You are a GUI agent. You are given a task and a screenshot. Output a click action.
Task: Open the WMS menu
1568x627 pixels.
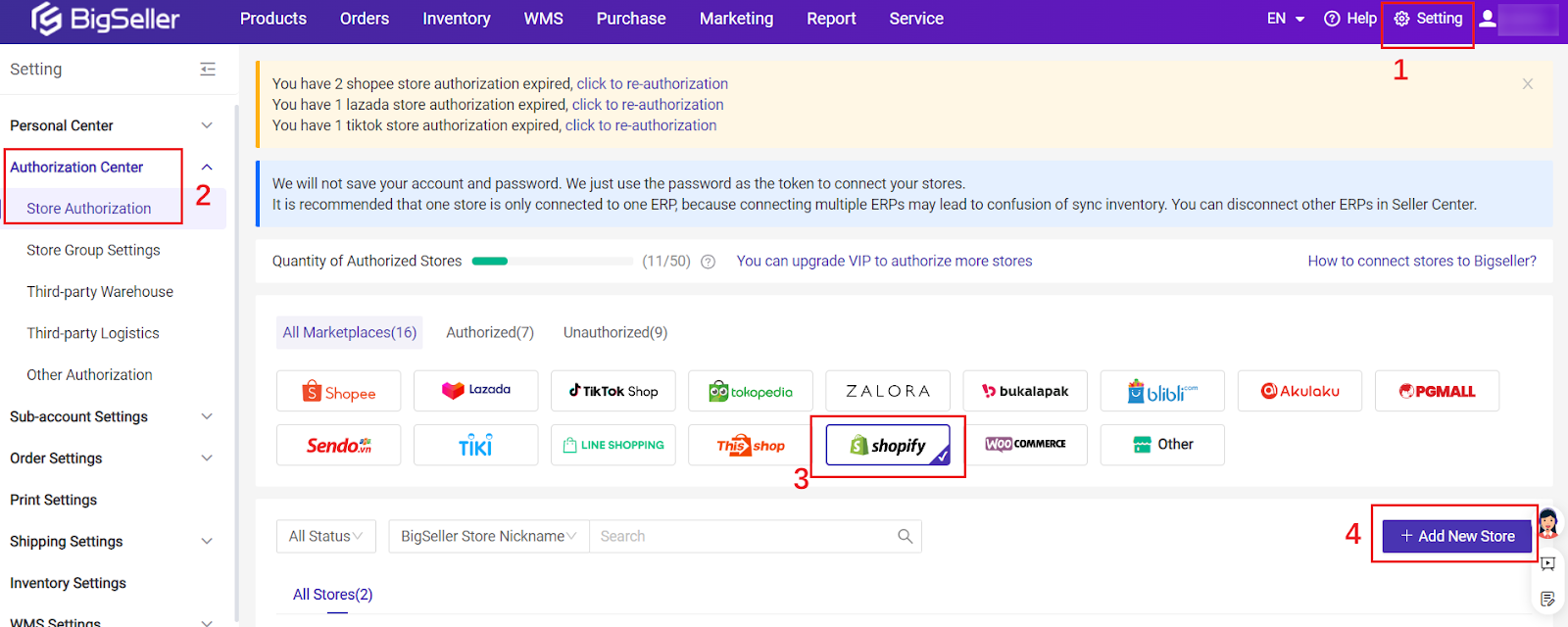point(544,19)
